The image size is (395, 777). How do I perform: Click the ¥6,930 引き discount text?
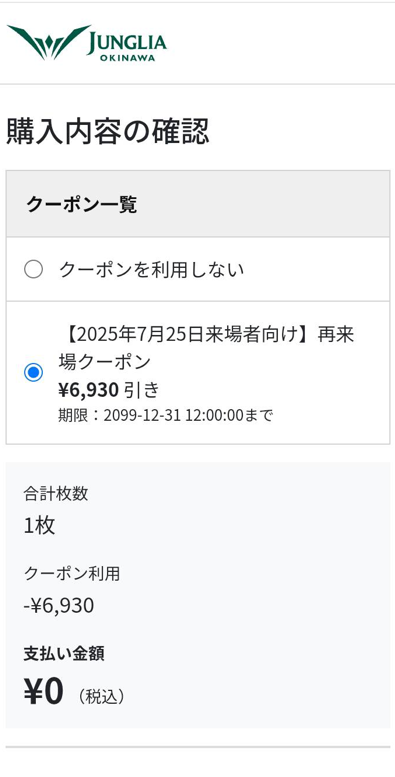[110, 390]
